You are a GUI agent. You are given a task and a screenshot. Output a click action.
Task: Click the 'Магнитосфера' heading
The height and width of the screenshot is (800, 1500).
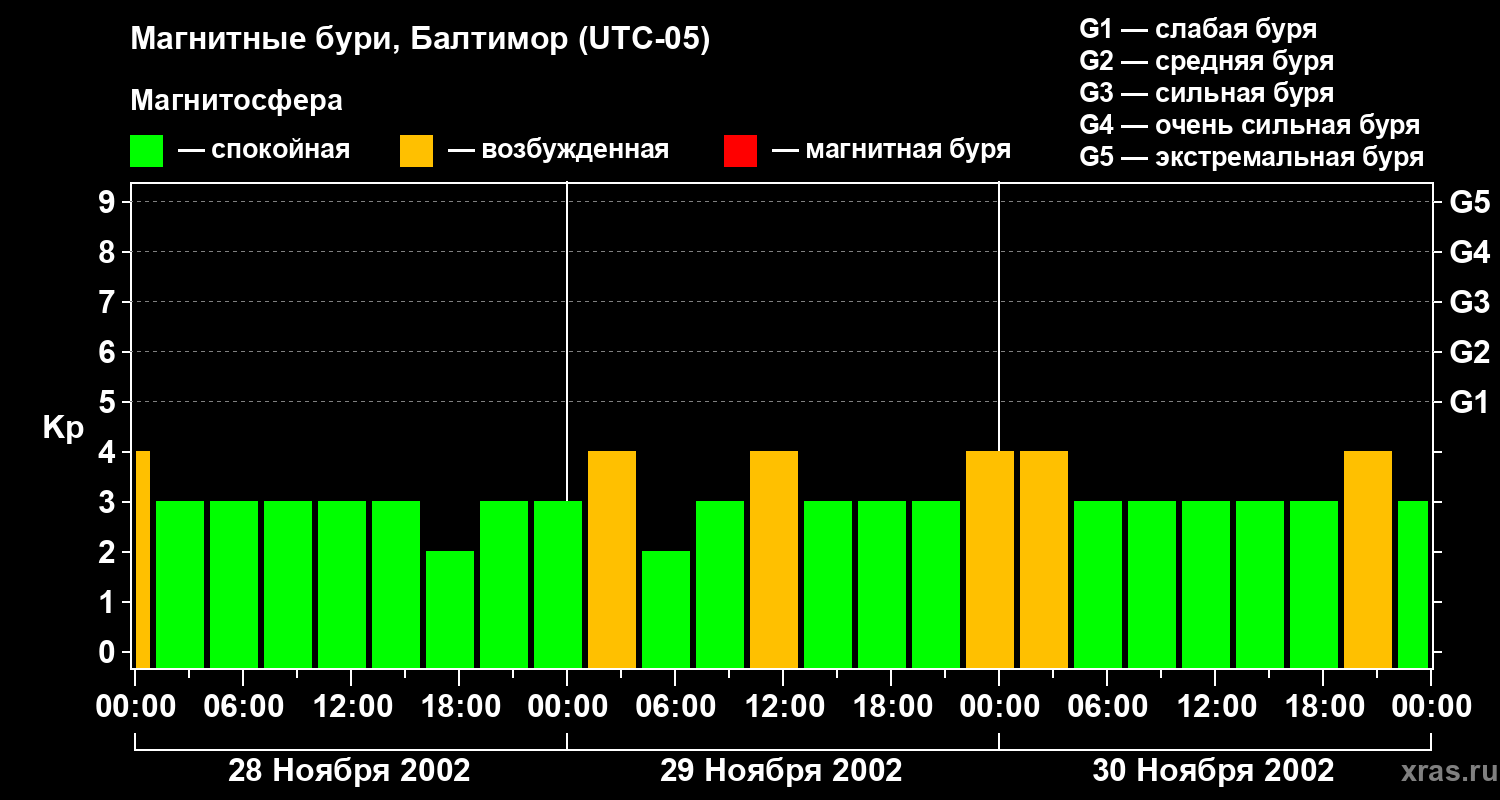coord(236,101)
